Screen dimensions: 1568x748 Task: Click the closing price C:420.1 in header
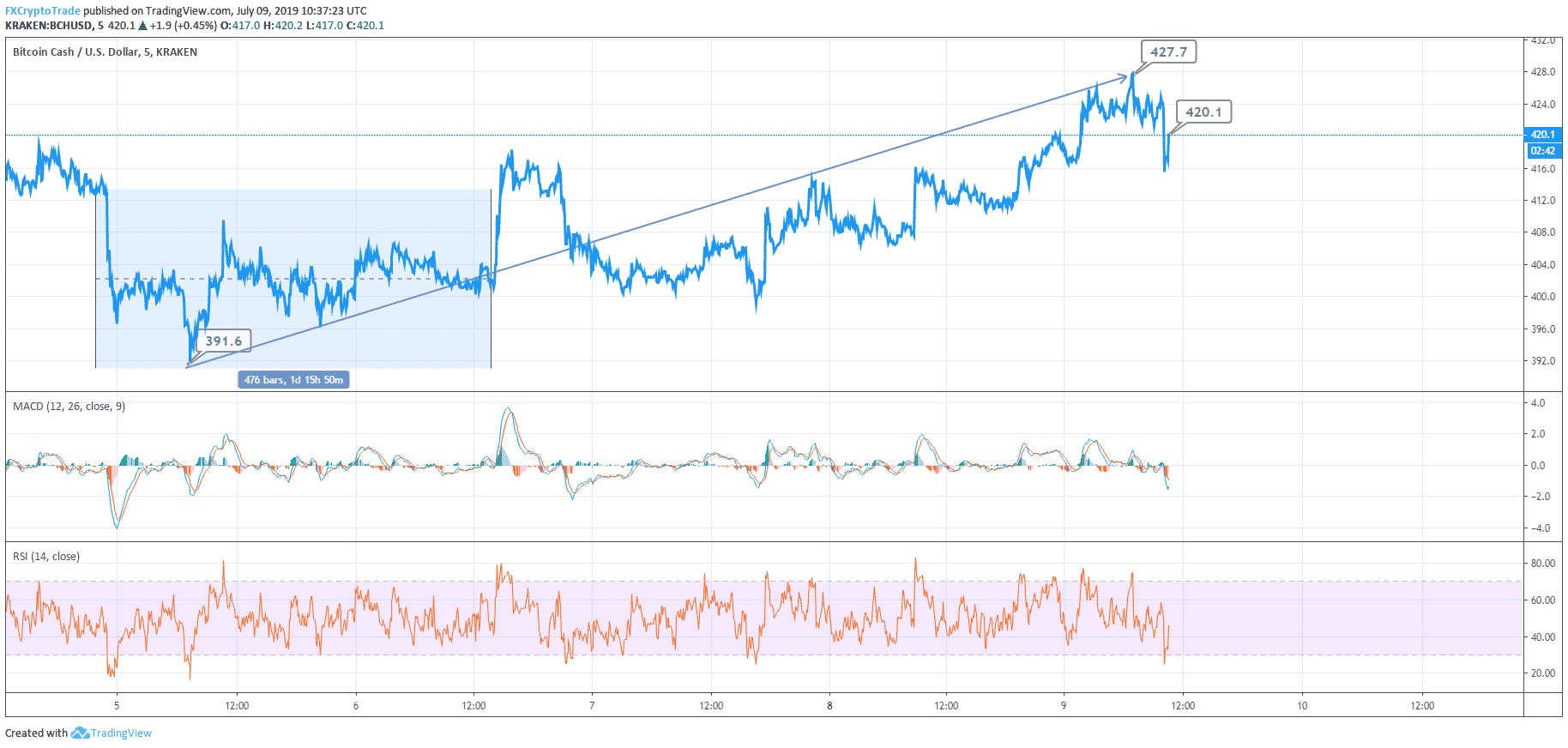pyautogui.click(x=365, y=26)
